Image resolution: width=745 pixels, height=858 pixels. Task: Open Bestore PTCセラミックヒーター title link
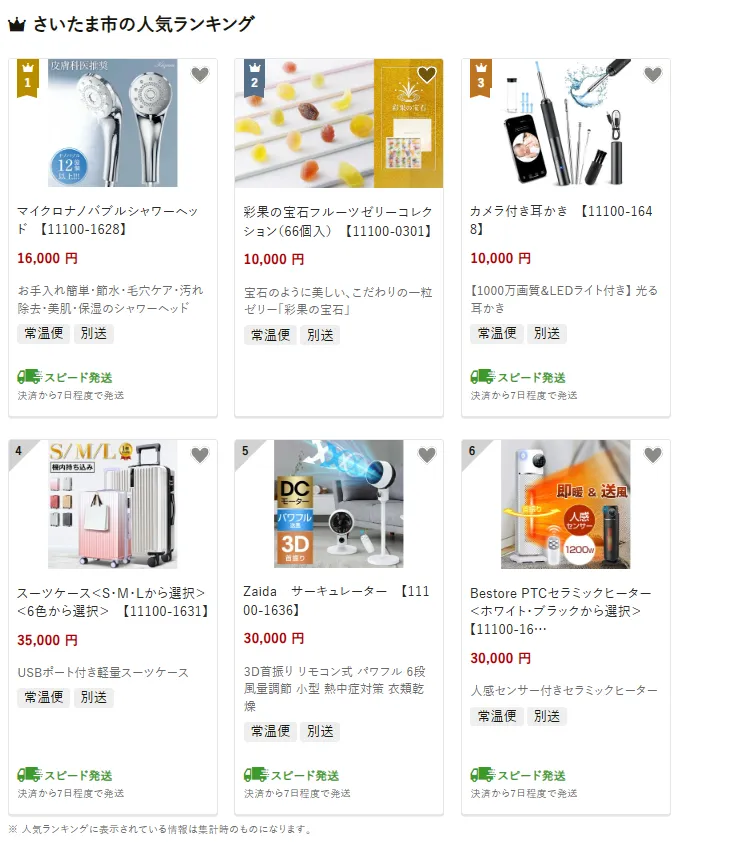pos(561,611)
